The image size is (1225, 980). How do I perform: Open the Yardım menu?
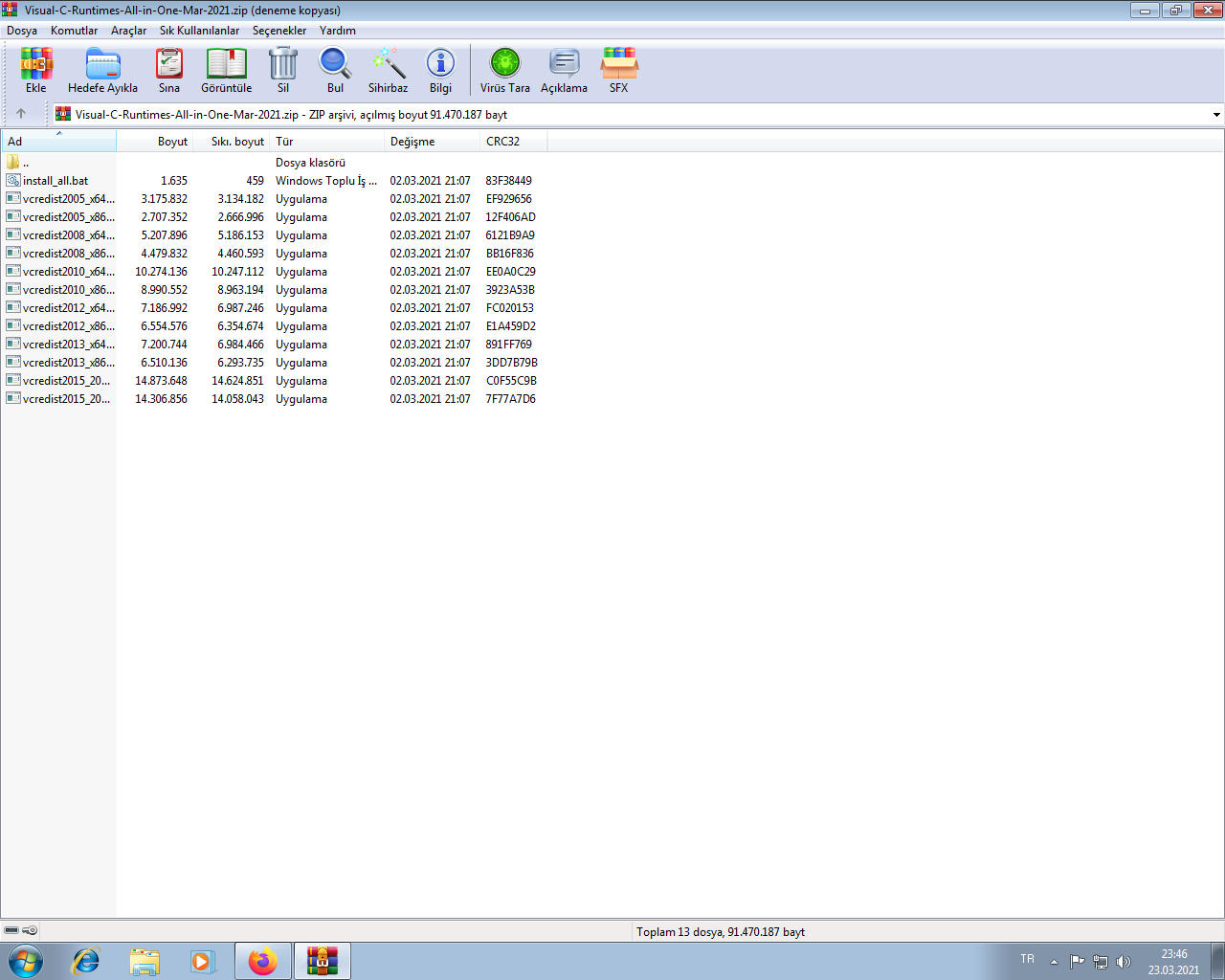(338, 31)
